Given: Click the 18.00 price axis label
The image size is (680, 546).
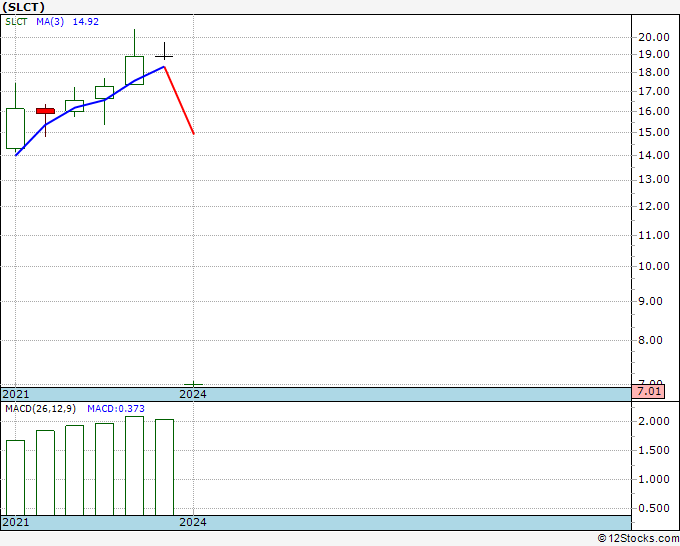Looking at the screenshot, I should [x=654, y=72].
